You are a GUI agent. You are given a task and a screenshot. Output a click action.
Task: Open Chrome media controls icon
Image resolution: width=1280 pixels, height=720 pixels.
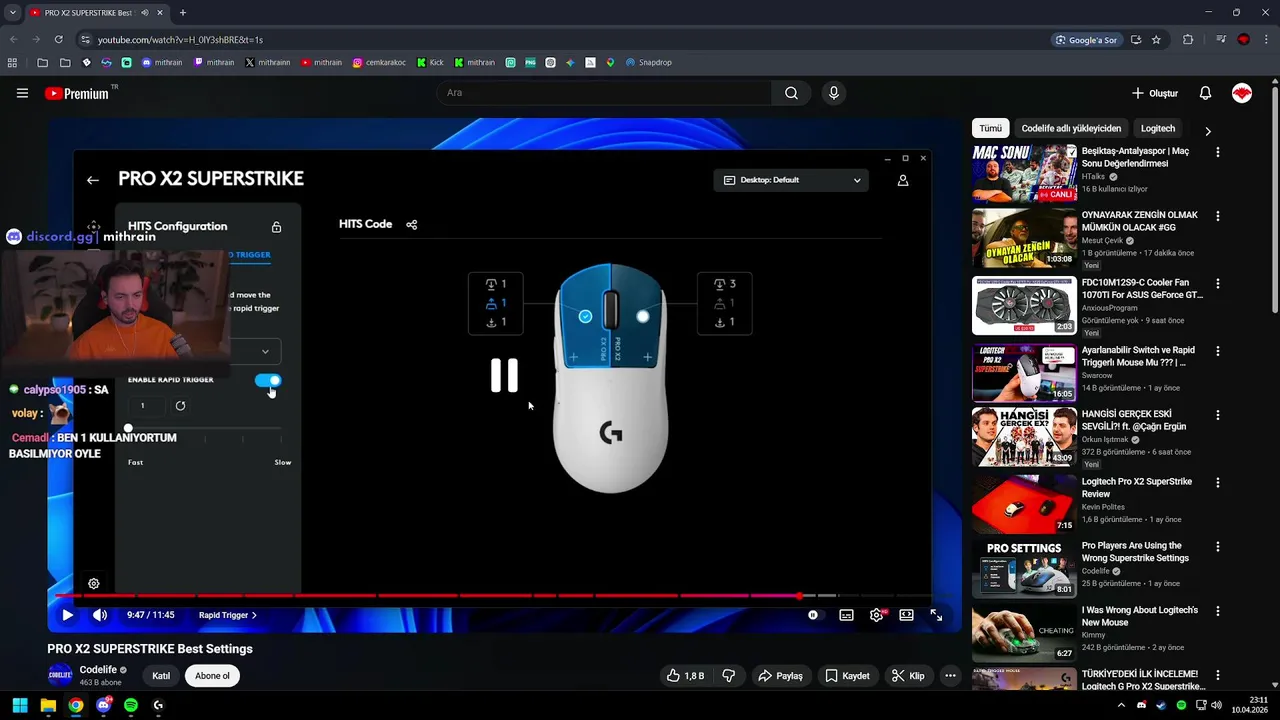pyautogui.click(x=1221, y=40)
